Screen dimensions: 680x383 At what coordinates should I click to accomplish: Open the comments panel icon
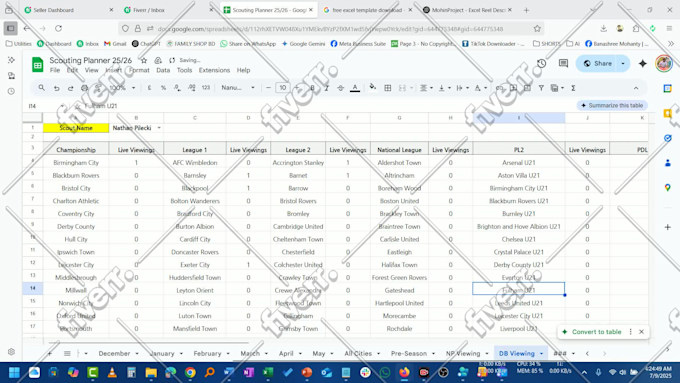pyautogui.click(x=563, y=63)
